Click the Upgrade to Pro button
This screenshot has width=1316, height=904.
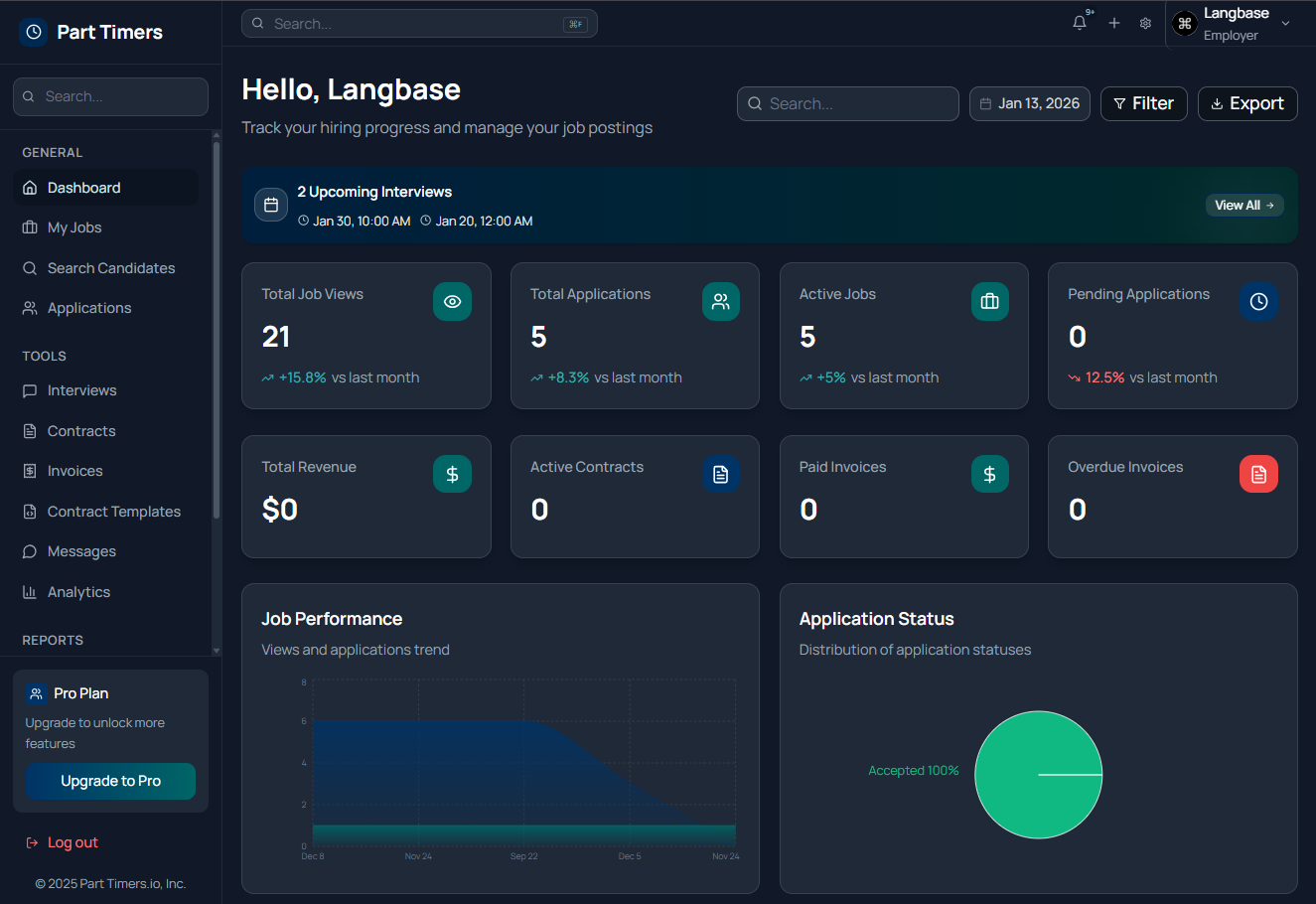coord(110,781)
